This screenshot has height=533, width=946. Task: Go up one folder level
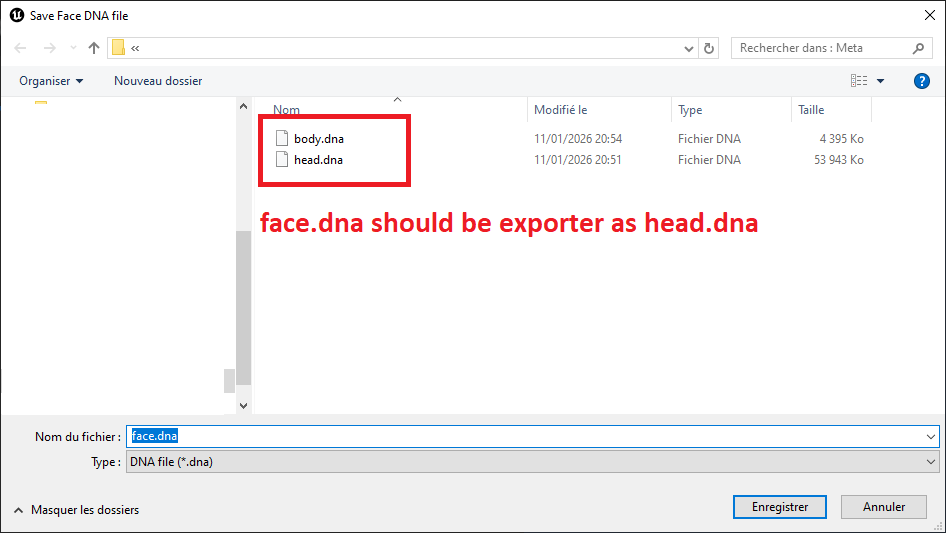[x=94, y=48]
